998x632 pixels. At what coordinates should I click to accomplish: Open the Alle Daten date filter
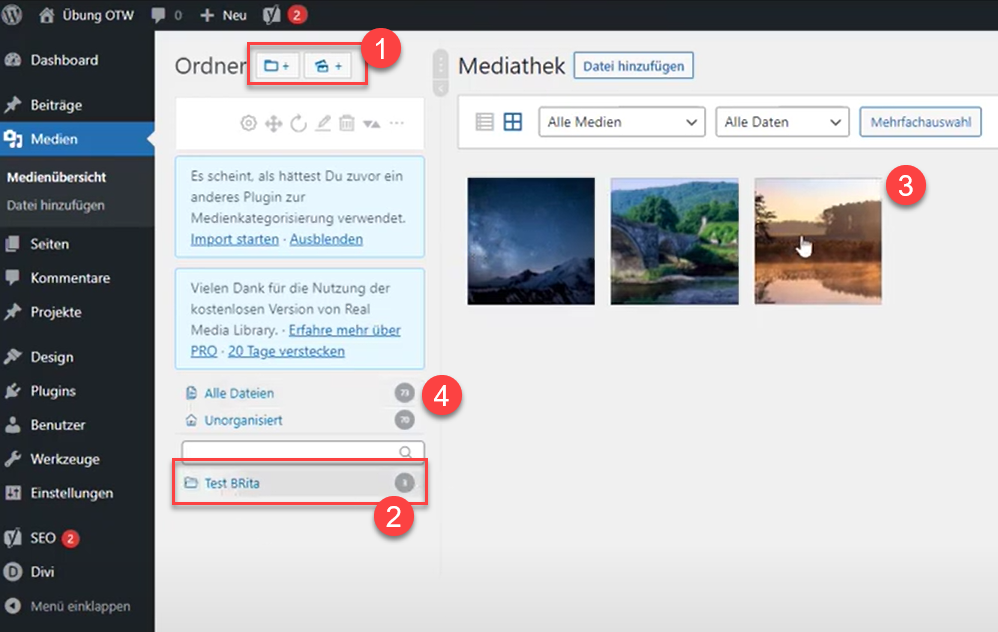pos(782,122)
